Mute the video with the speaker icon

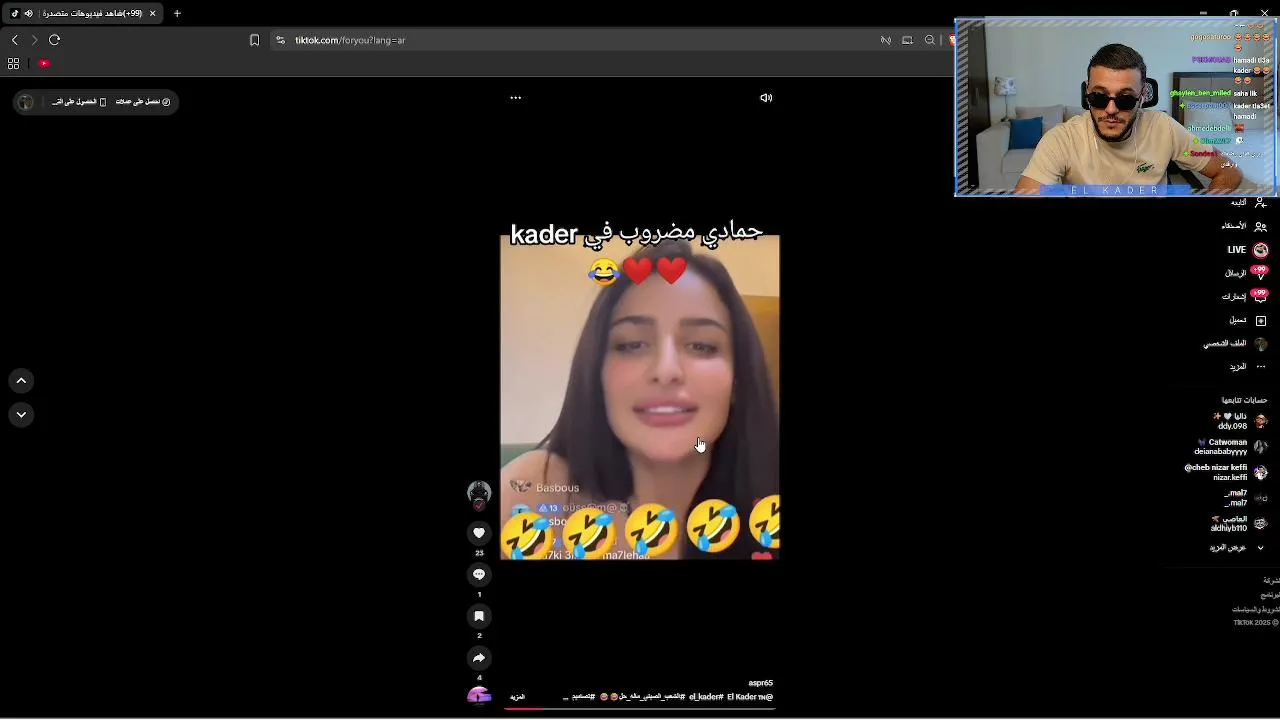coord(766,98)
